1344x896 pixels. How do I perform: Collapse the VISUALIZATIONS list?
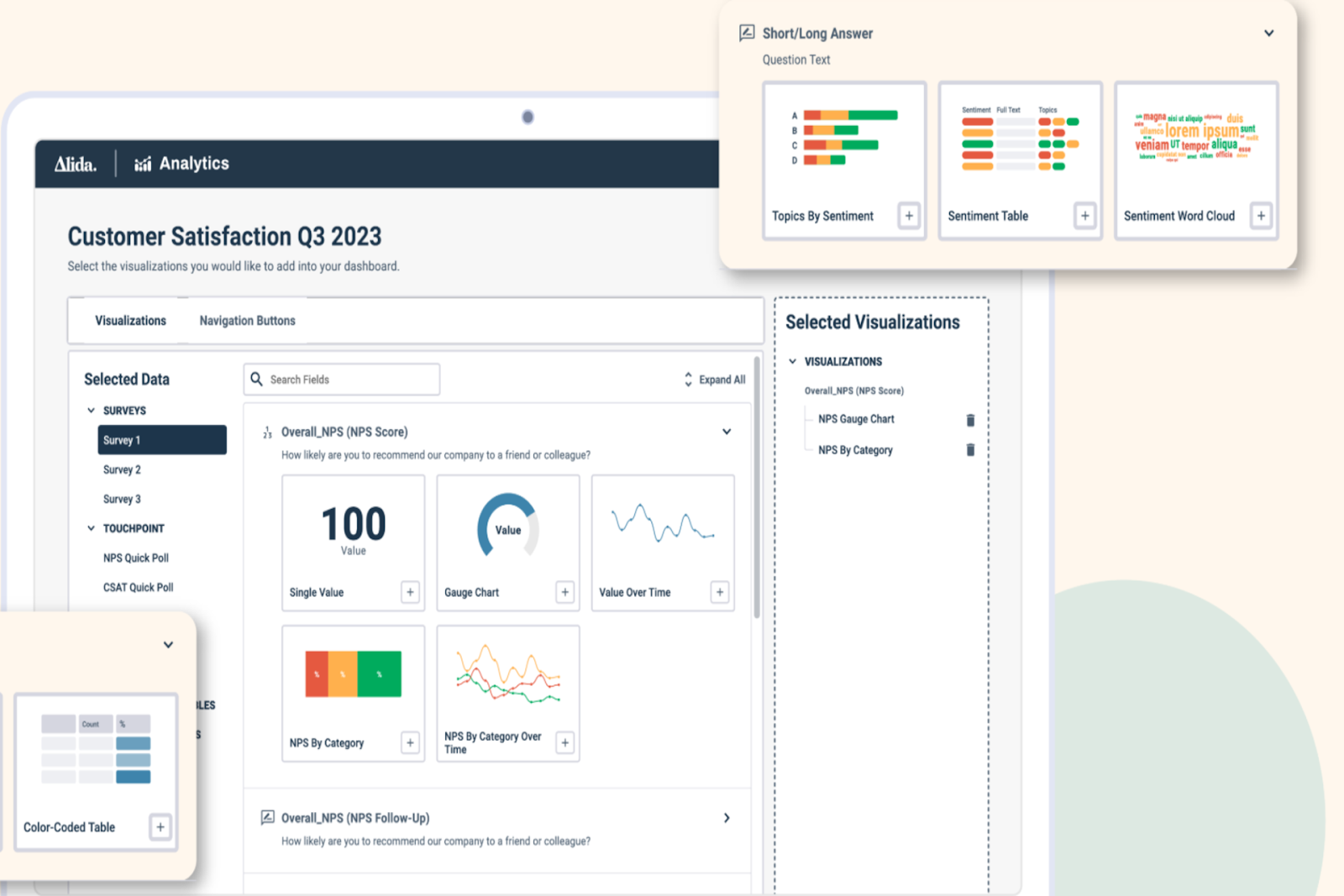point(792,361)
